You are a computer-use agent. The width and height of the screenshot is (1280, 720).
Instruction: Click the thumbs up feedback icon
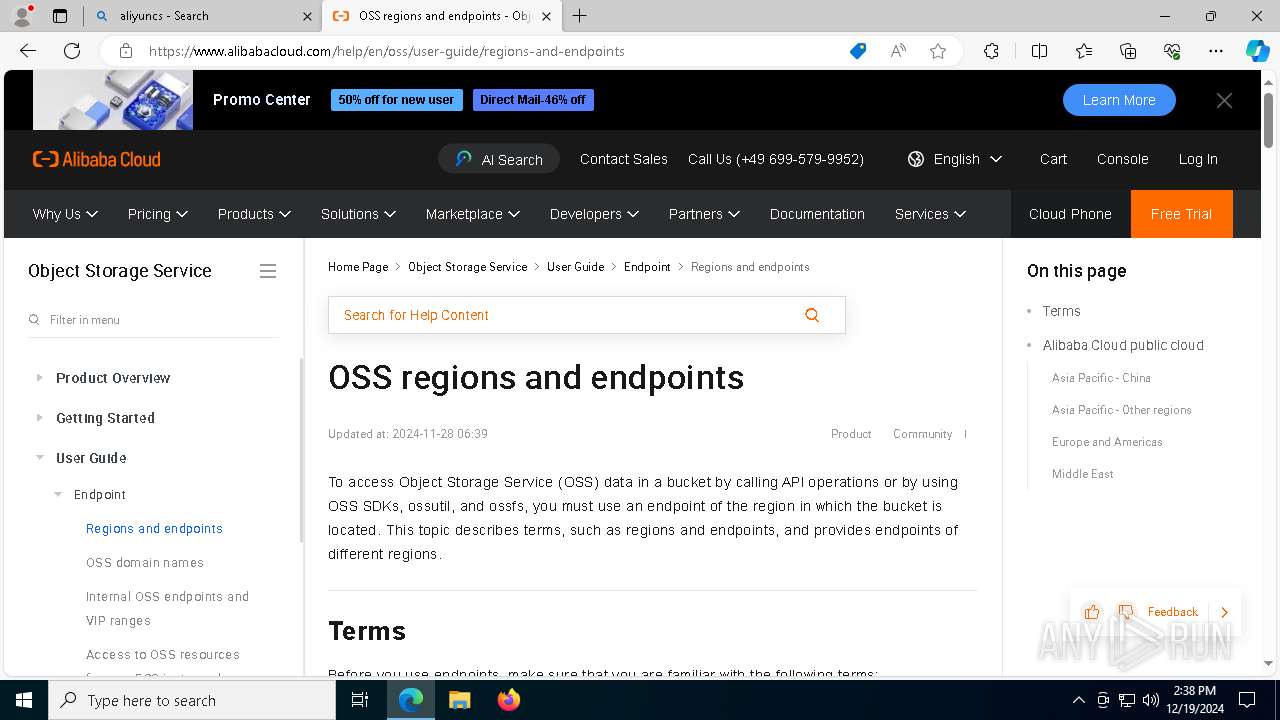[x=1092, y=612]
